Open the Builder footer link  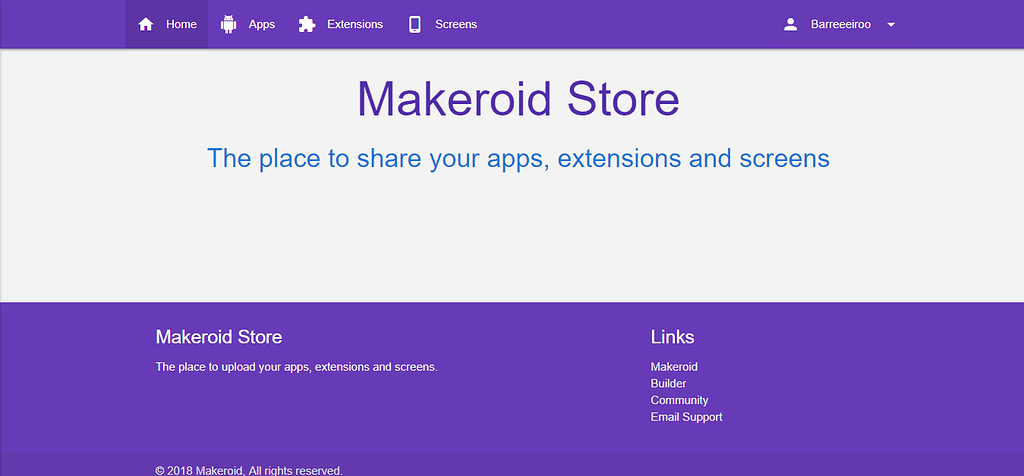668,383
